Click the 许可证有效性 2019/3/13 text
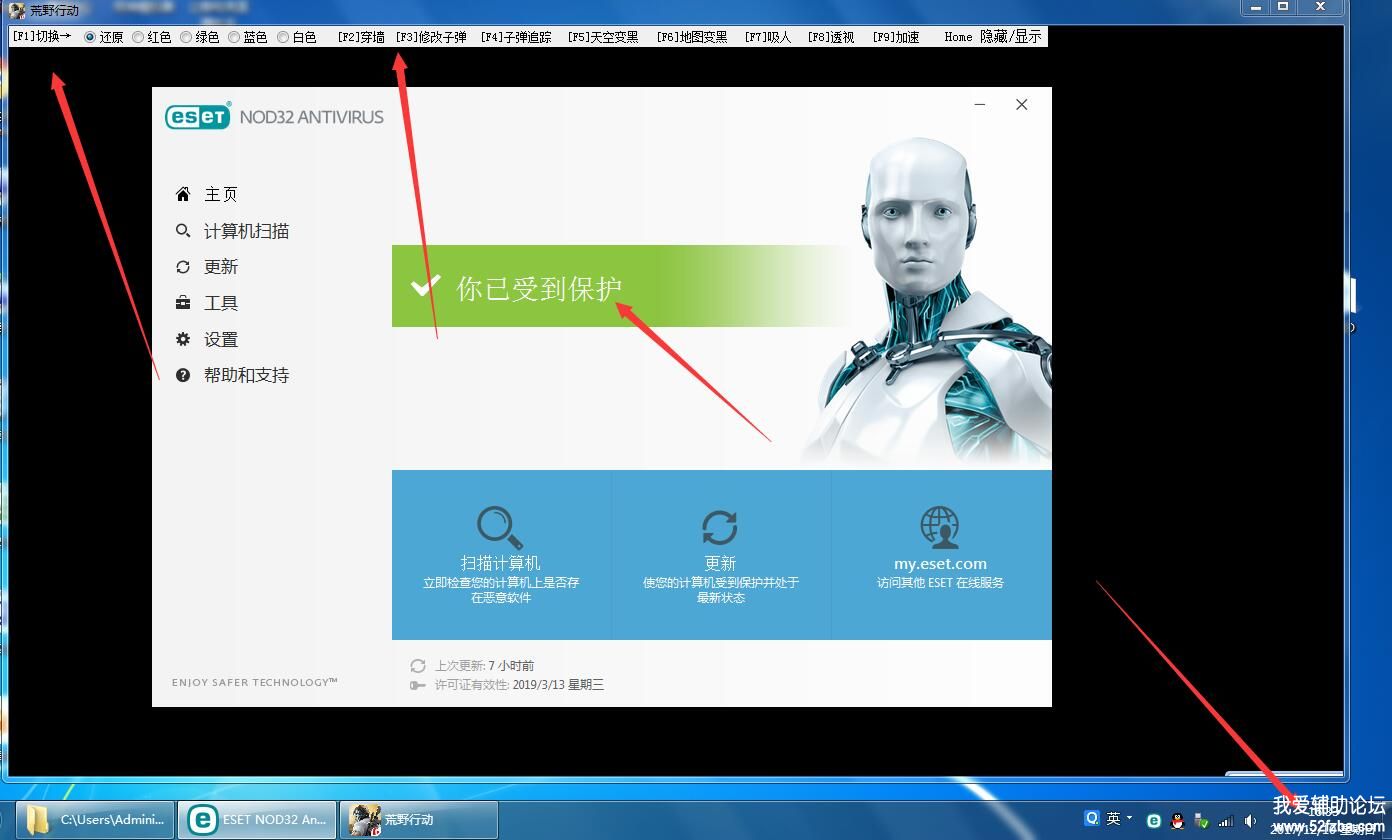 click(519, 685)
